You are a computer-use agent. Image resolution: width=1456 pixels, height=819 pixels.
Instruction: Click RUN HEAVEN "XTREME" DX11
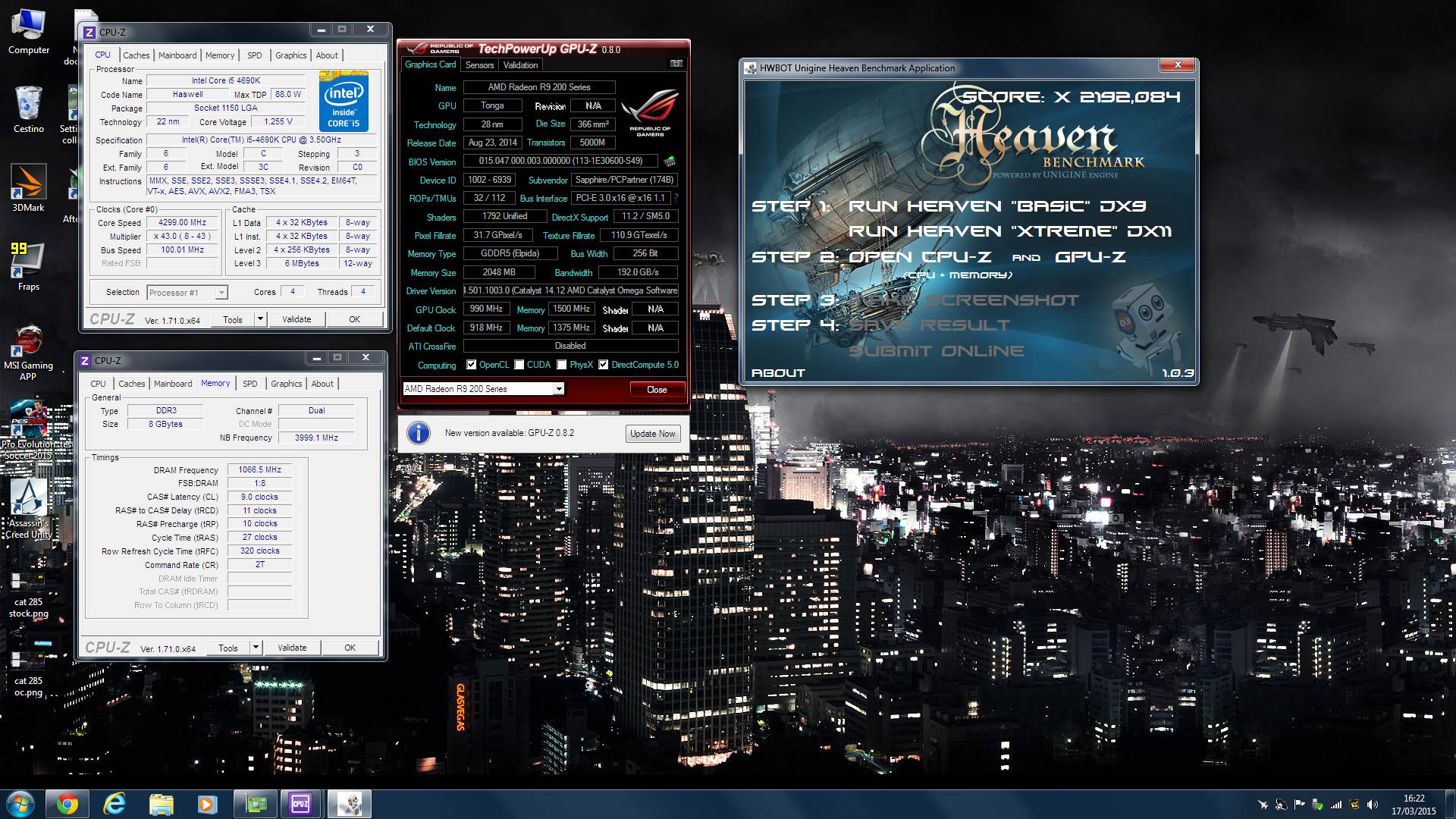tap(1010, 231)
